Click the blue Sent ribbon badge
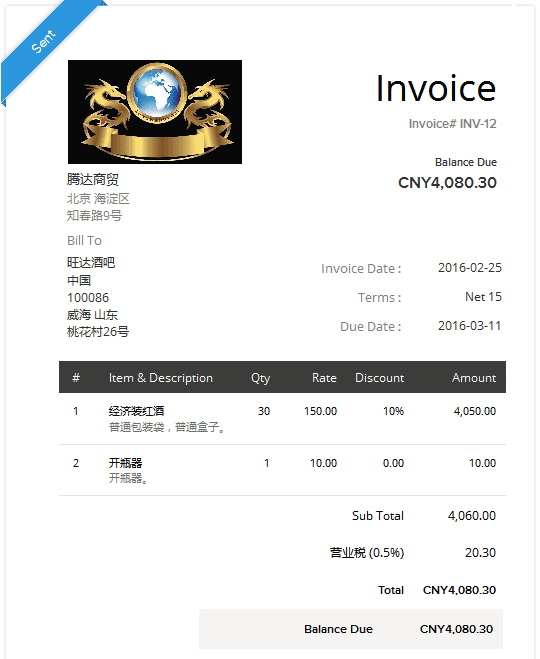Screen dimensions: 540x659 pos(43,41)
